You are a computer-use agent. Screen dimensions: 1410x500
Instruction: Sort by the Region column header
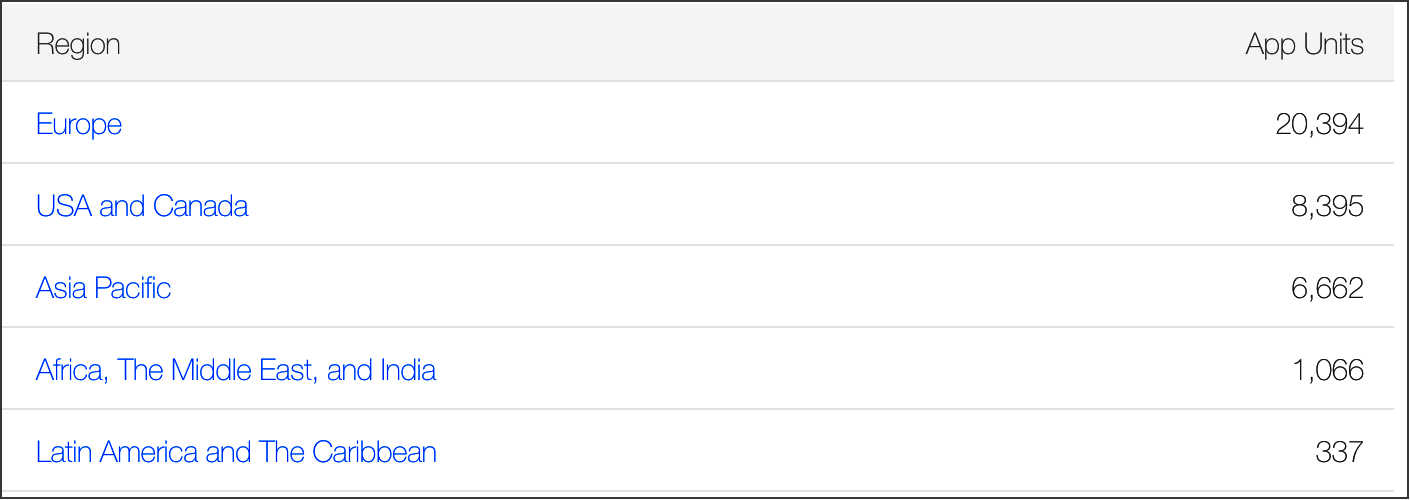pyautogui.click(x=78, y=45)
